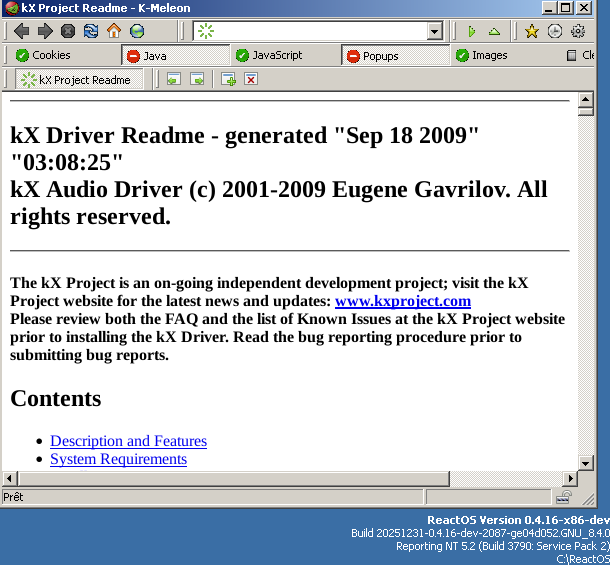Viewport: 610px width, 565px height.
Task: Go to the Home page
Action: pyautogui.click(x=114, y=31)
